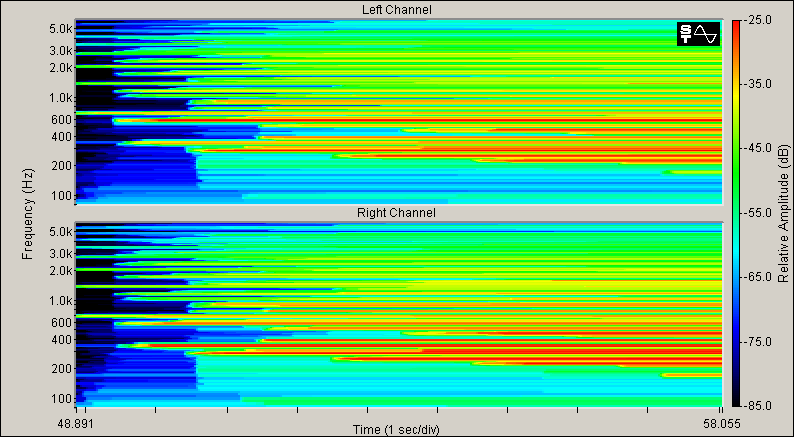Screen dimensions: 794x437
Task: Click inside the Right Channel spectrogram plot
Action: (x=399, y=314)
